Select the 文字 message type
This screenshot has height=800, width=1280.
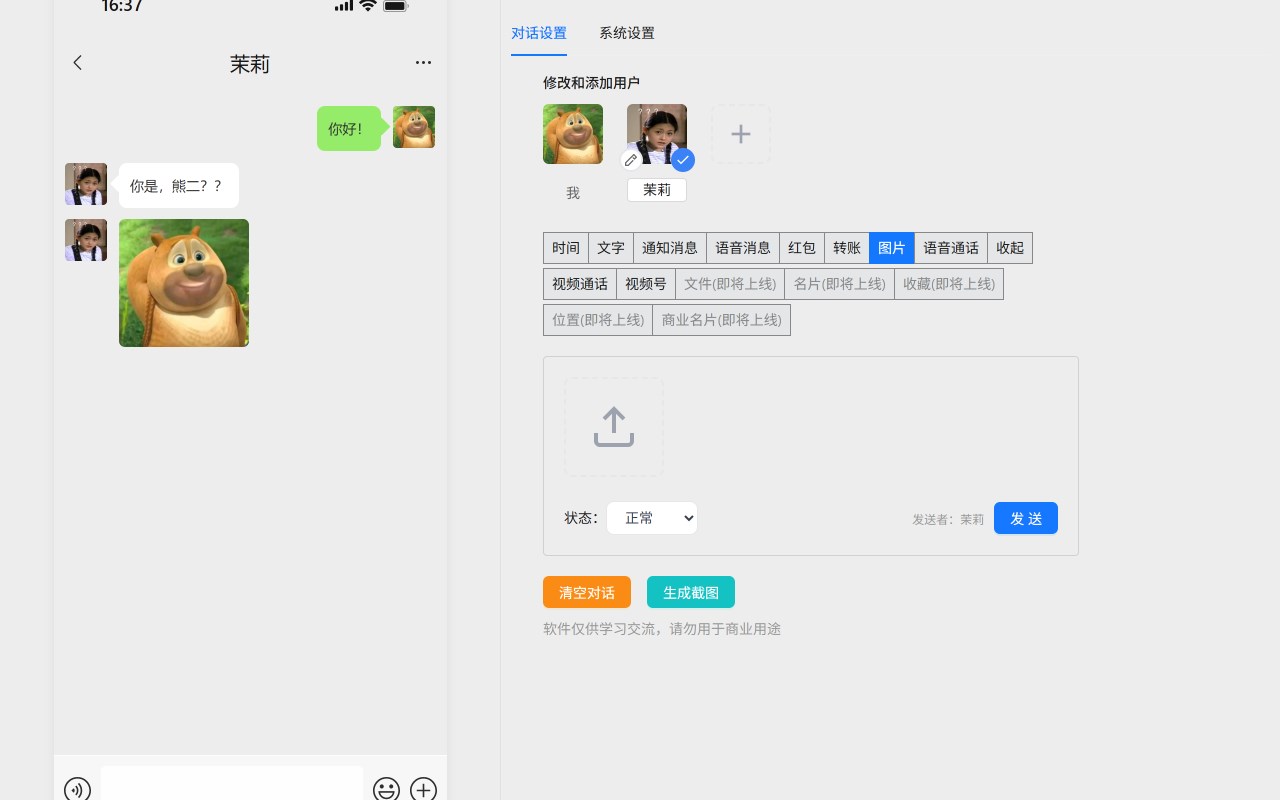[x=611, y=248]
